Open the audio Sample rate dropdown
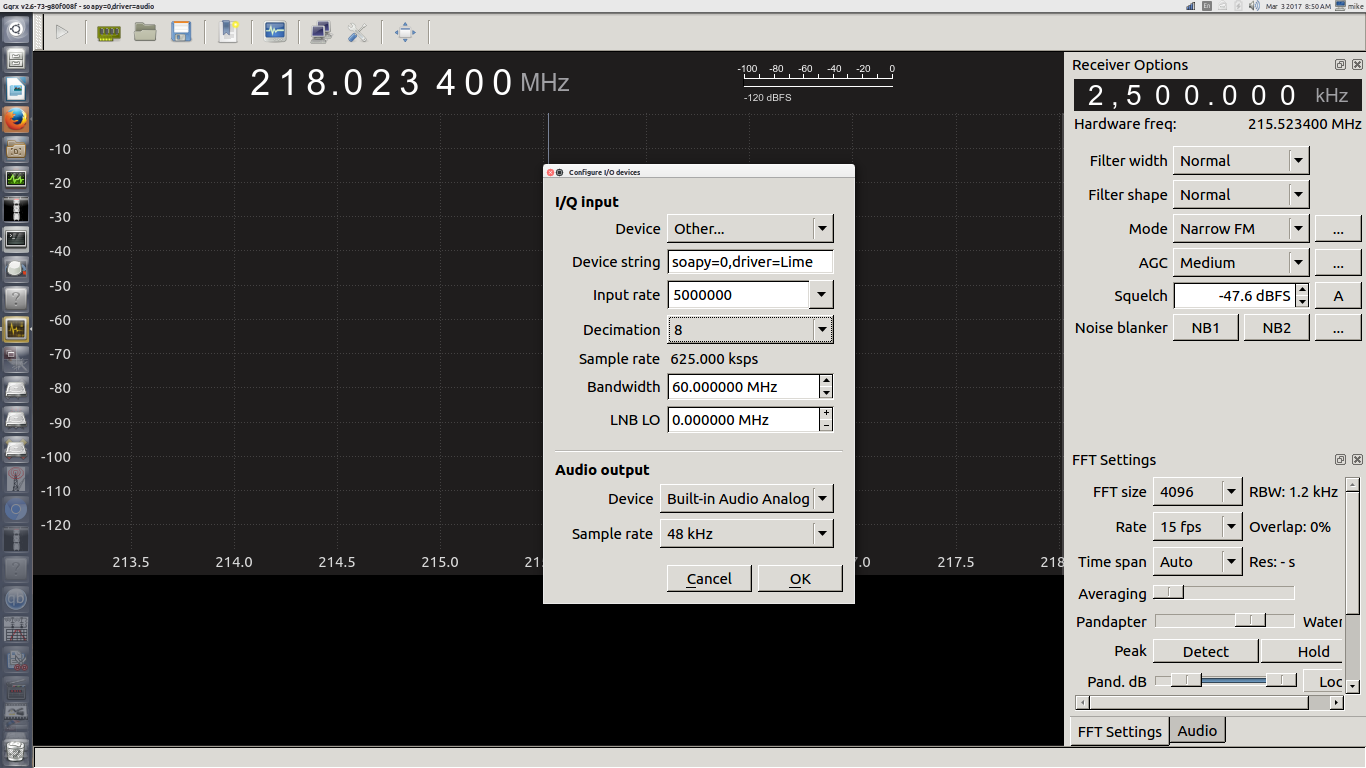This screenshot has height=768, width=1366. 747,533
